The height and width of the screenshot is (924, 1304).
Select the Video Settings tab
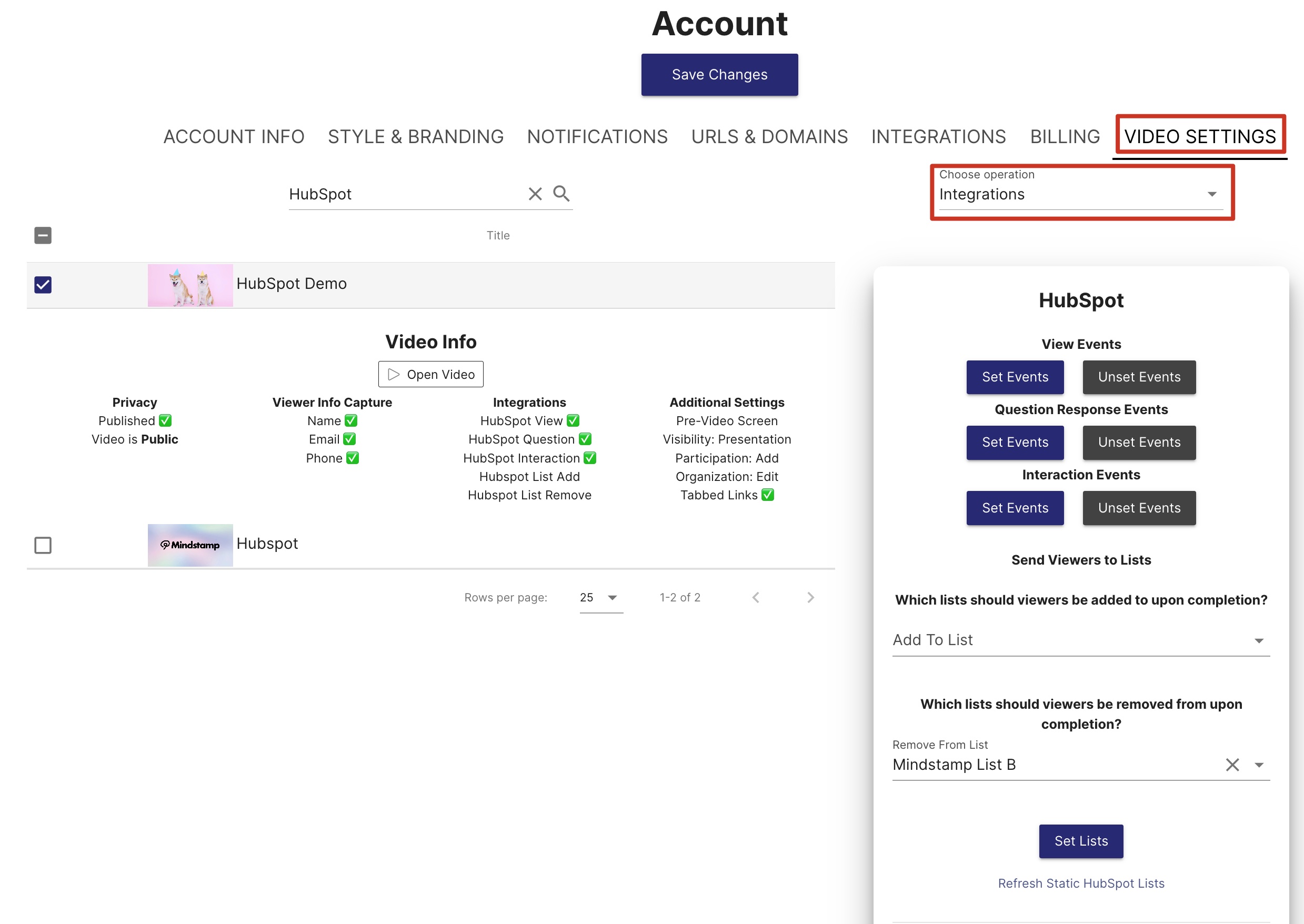coord(1200,137)
